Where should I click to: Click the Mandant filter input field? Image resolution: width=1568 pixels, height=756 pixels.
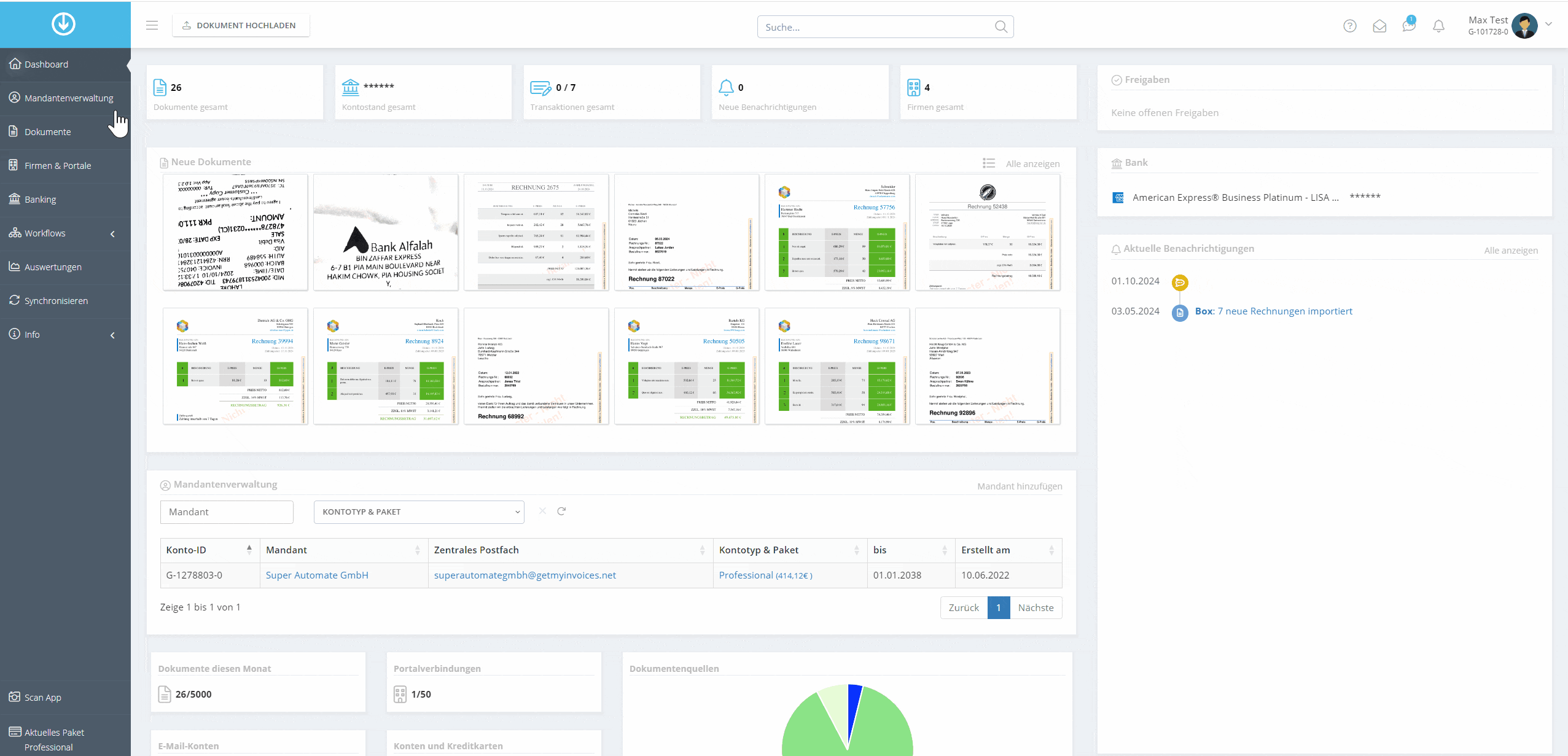pyautogui.click(x=227, y=512)
